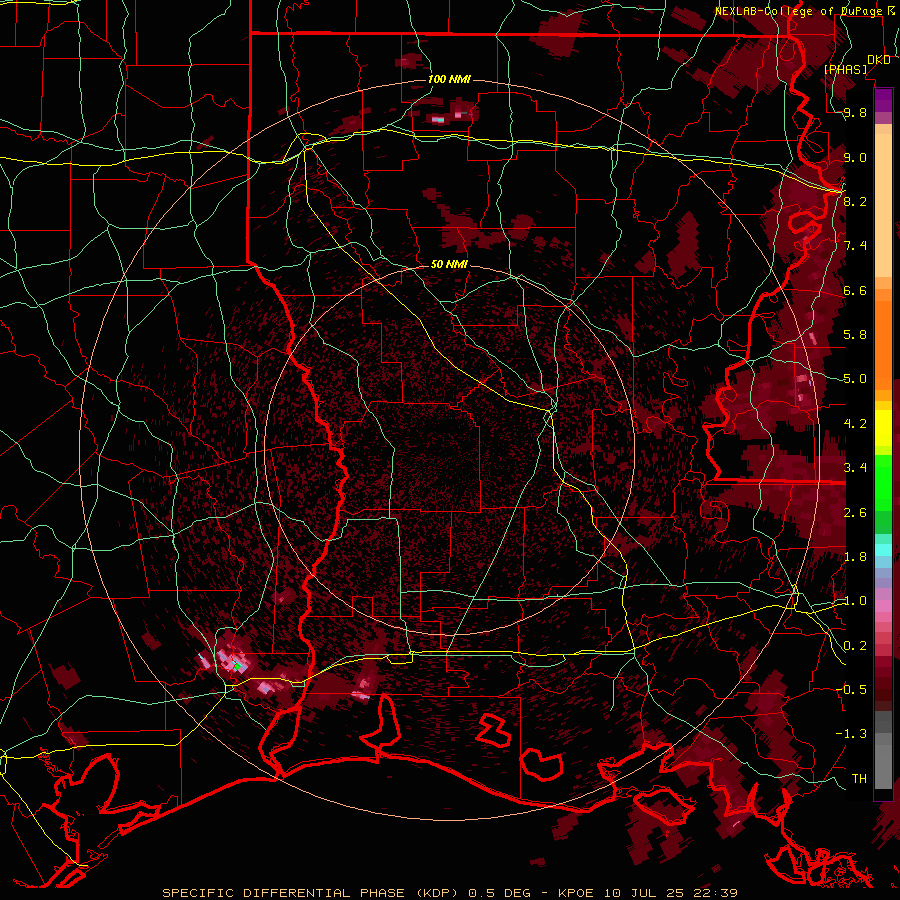Click the '[PHAS]' legend label
Viewport: 900px width, 900px height.
[x=845, y=69]
